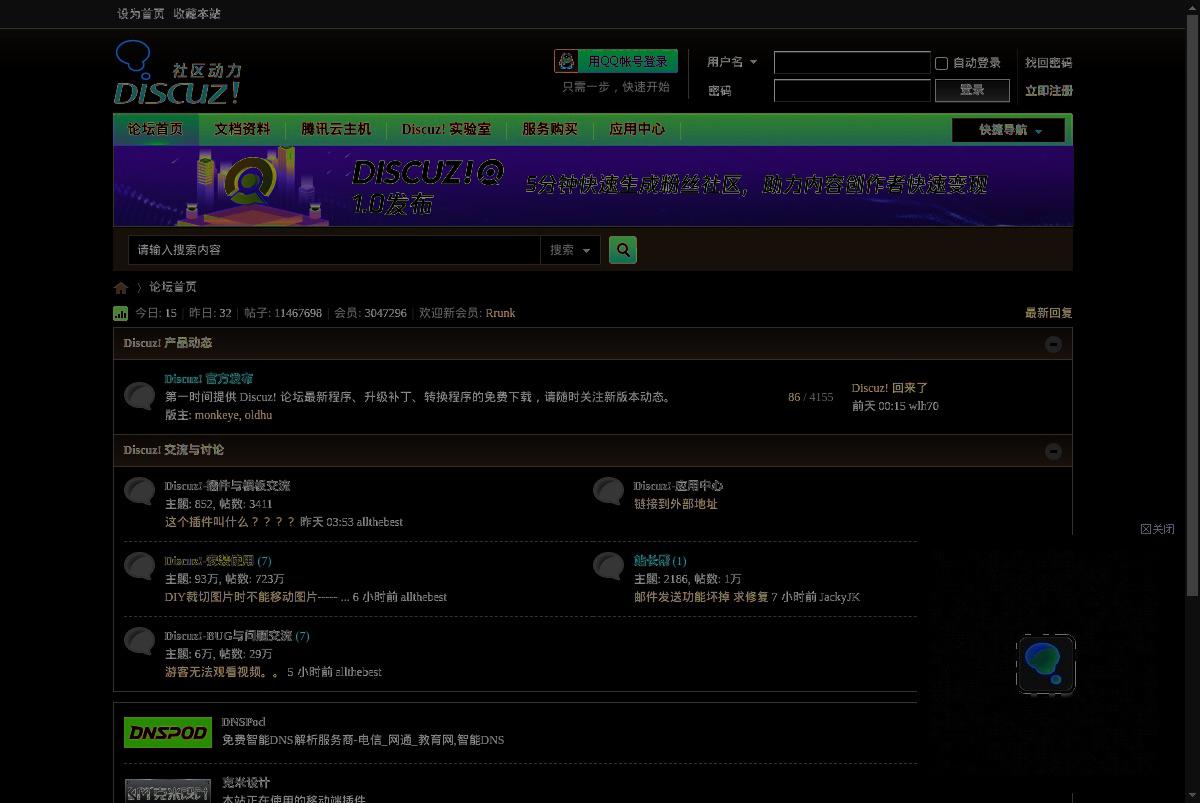
Task: Click the 克米设计 logo image
Action: coord(168,790)
